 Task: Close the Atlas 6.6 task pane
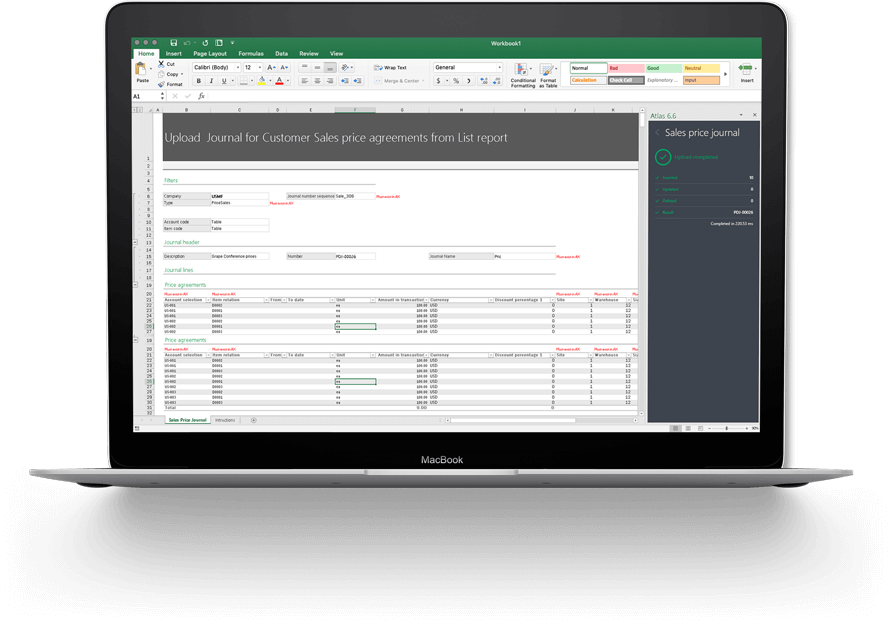[755, 115]
